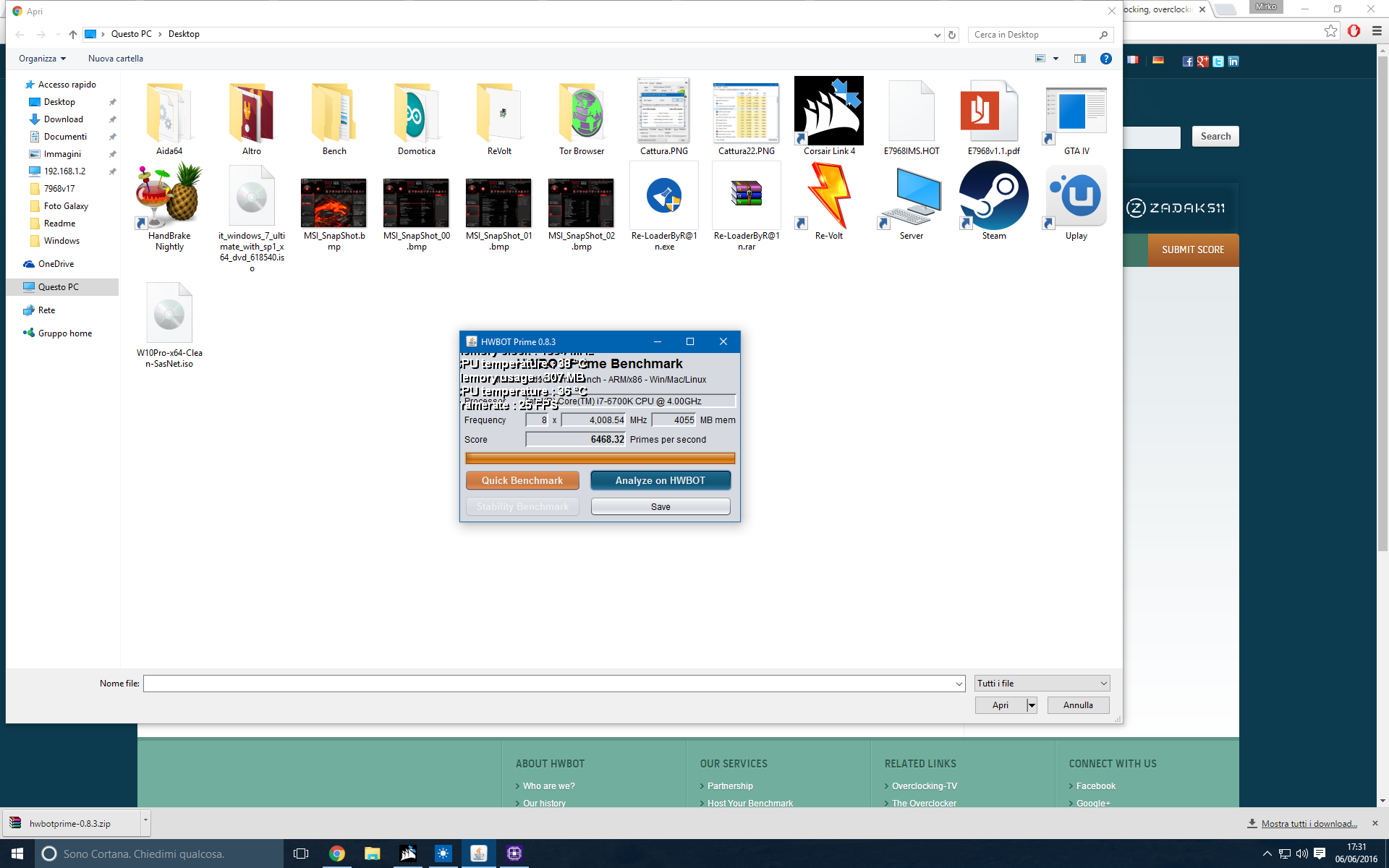Screen dimensions: 1389x868
Task: Select Foto Galaxy folder in sidebar
Action: 66,206
